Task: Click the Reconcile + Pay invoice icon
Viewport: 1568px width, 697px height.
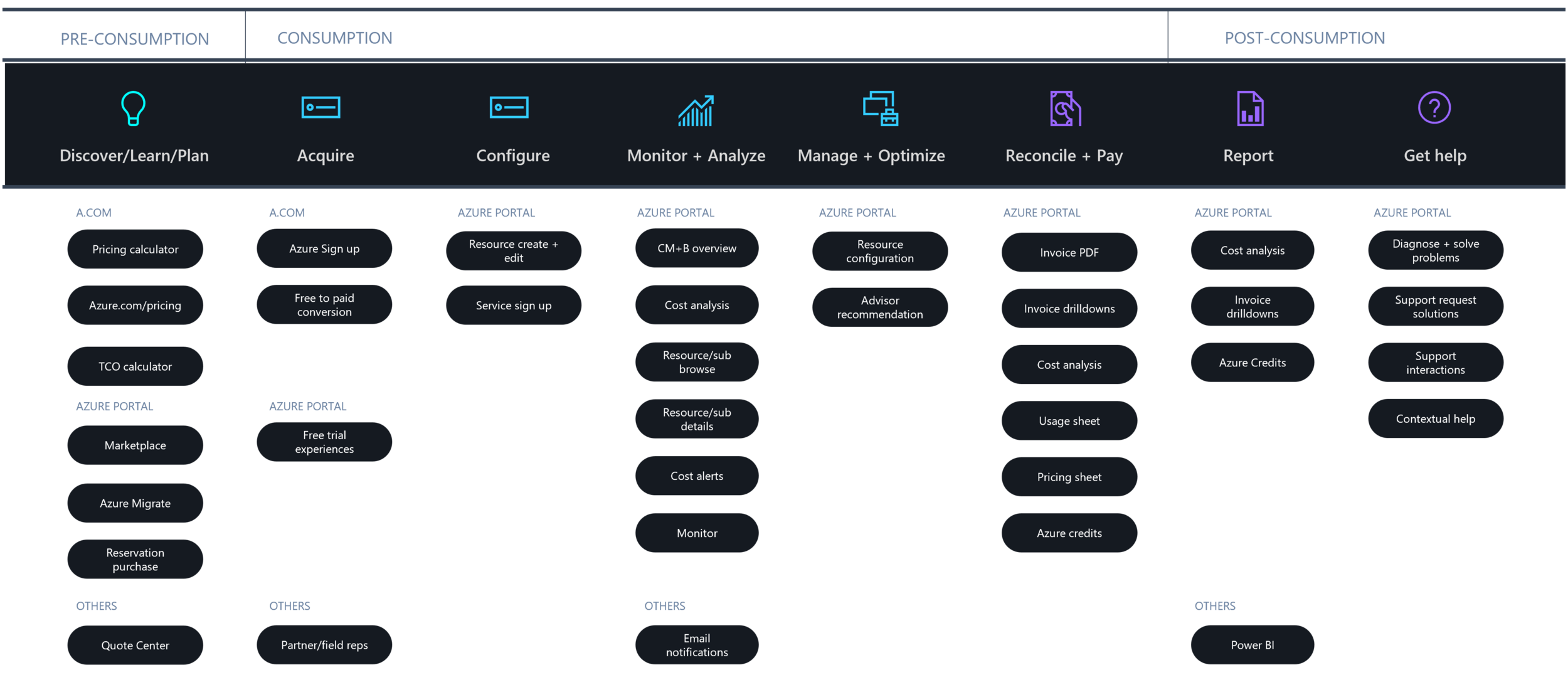Action: point(1065,109)
